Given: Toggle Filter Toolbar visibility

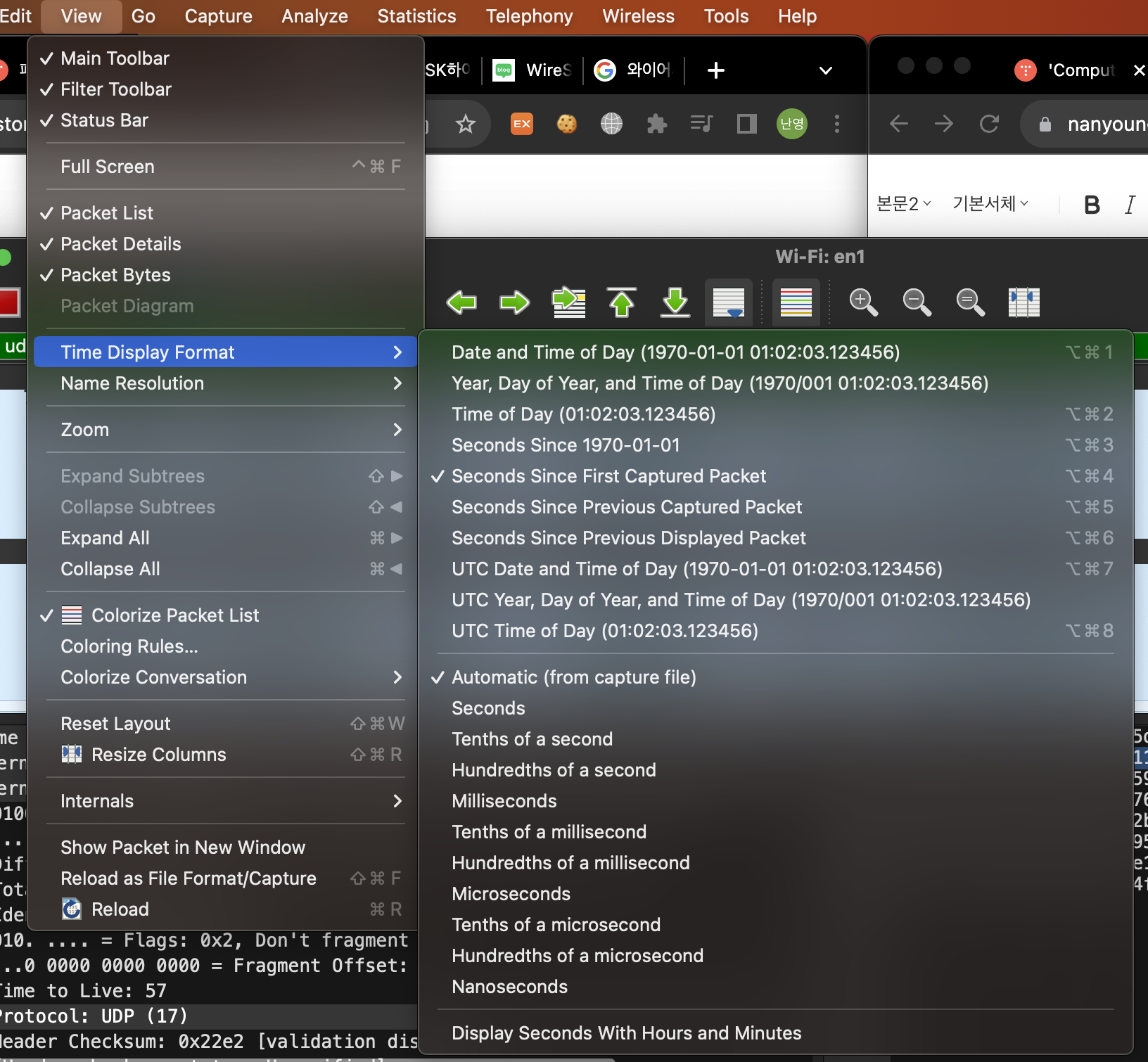Looking at the screenshot, I should (x=225, y=89).
